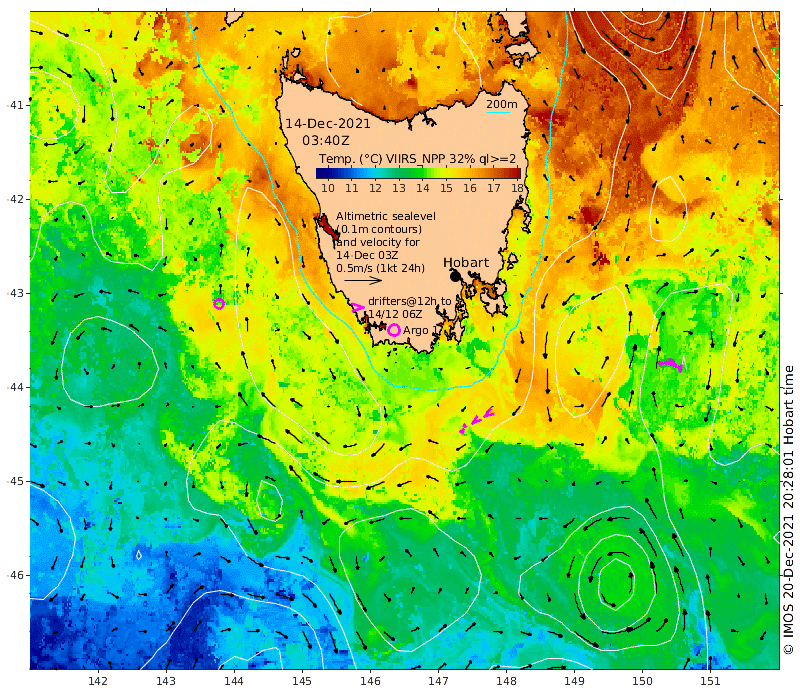
Task: Click the '14/12 06Z' drifter time text
Action: 395,314
